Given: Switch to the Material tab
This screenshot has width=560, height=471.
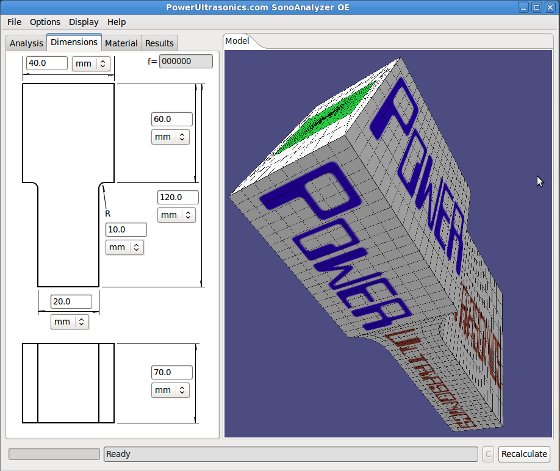Looking at the screenshot, I should [x=121, y=43].
